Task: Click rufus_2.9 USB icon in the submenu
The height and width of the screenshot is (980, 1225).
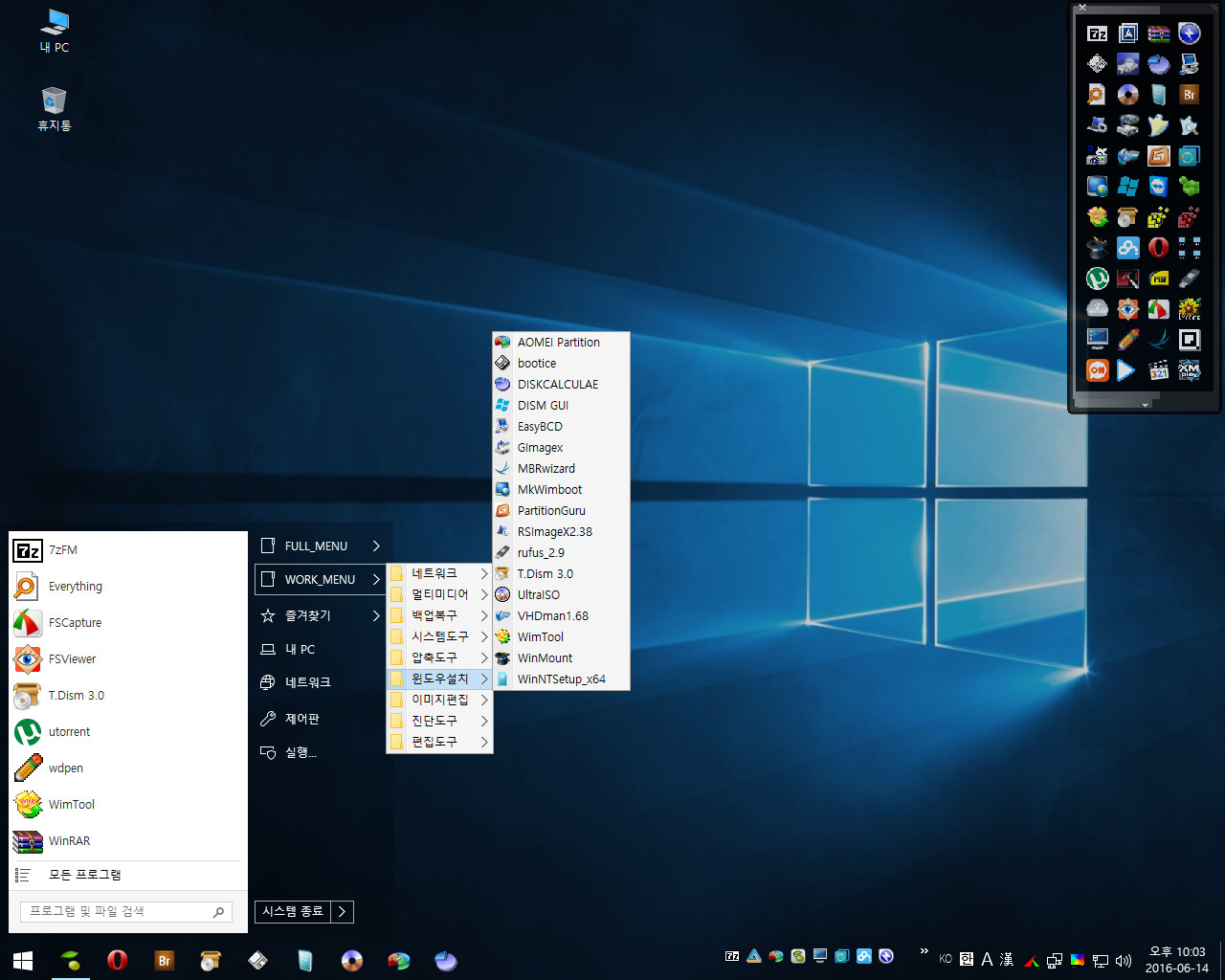Action: click(502, 552)
